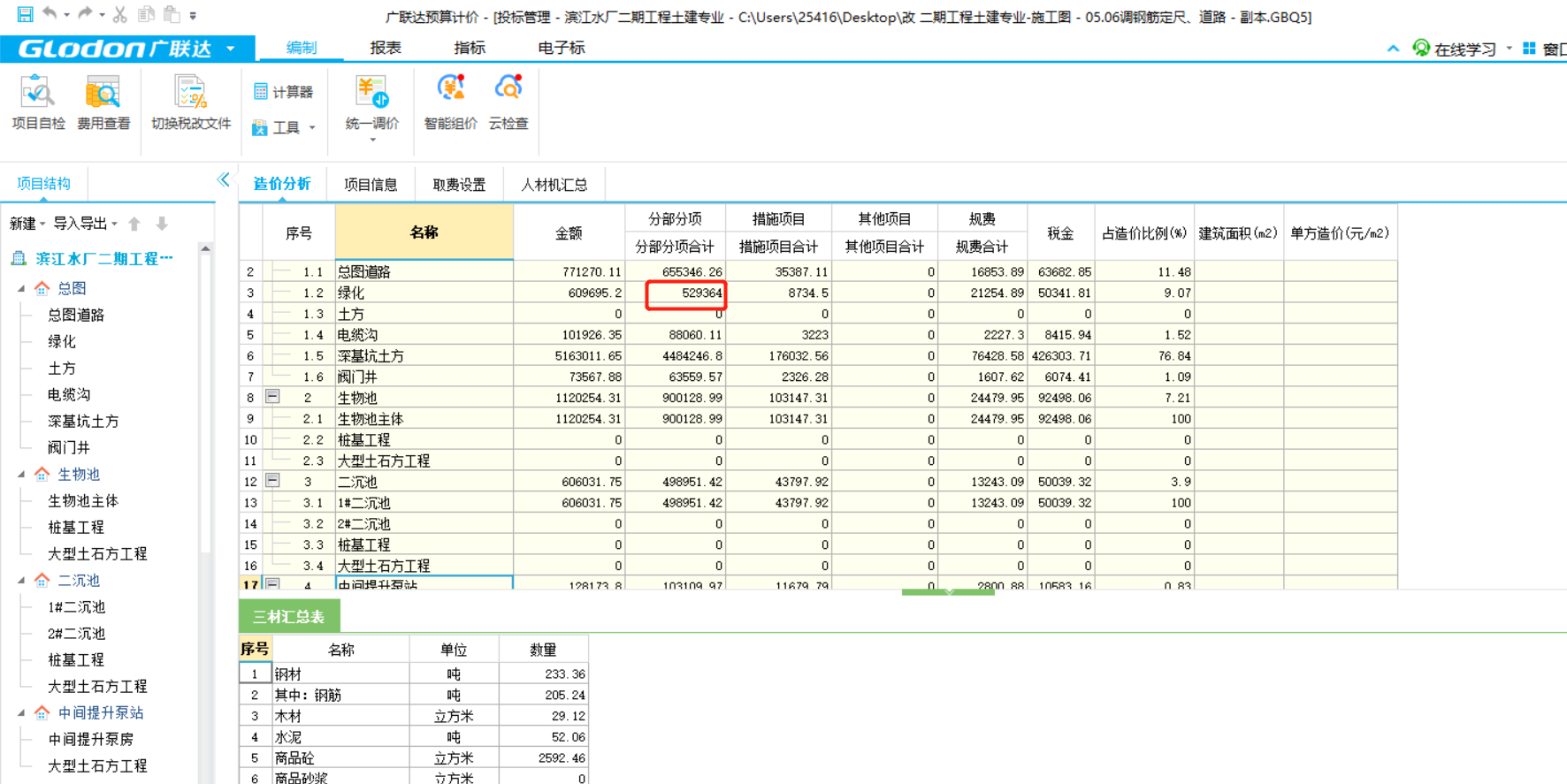Image resolution: width=1567 pixels, height=784 pixels.
Task: Open the 项目信息 tab
Action: 371,184
